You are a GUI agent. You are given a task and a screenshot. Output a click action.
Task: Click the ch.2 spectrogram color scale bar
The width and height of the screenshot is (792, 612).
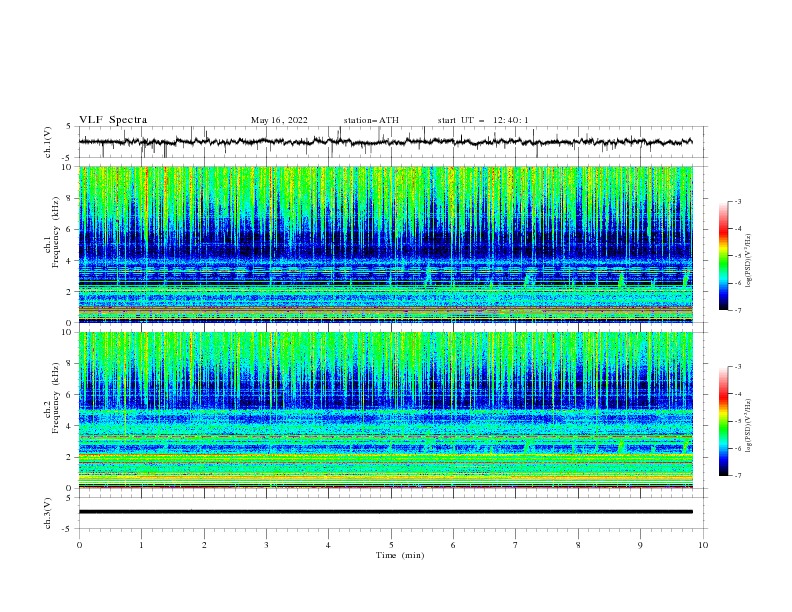pyautogui.click(x=723, y=421)
